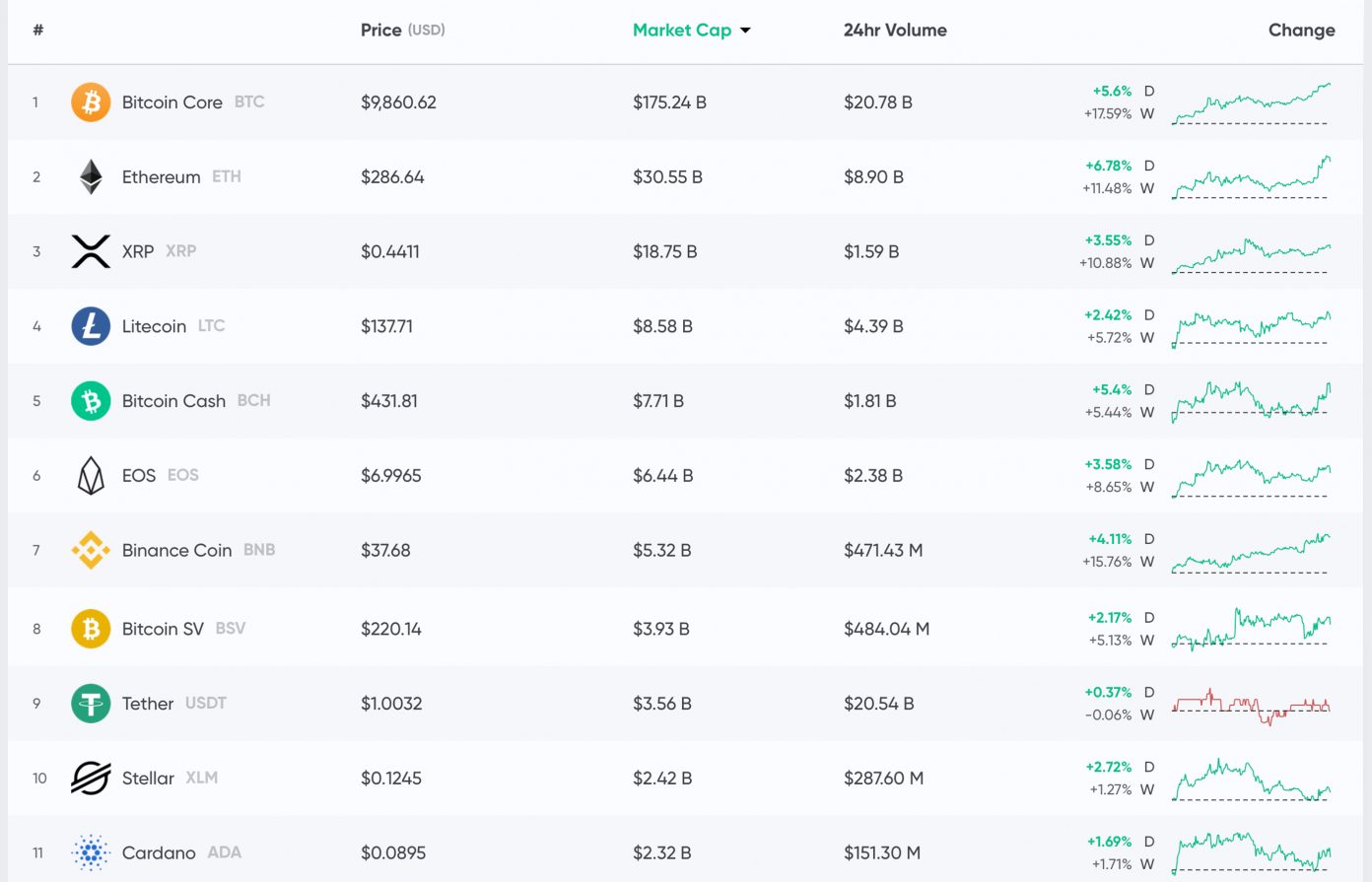Select the # ranking column header
Image resolution: width=1372 pixels, height=882 pixels.
point(36,31)
